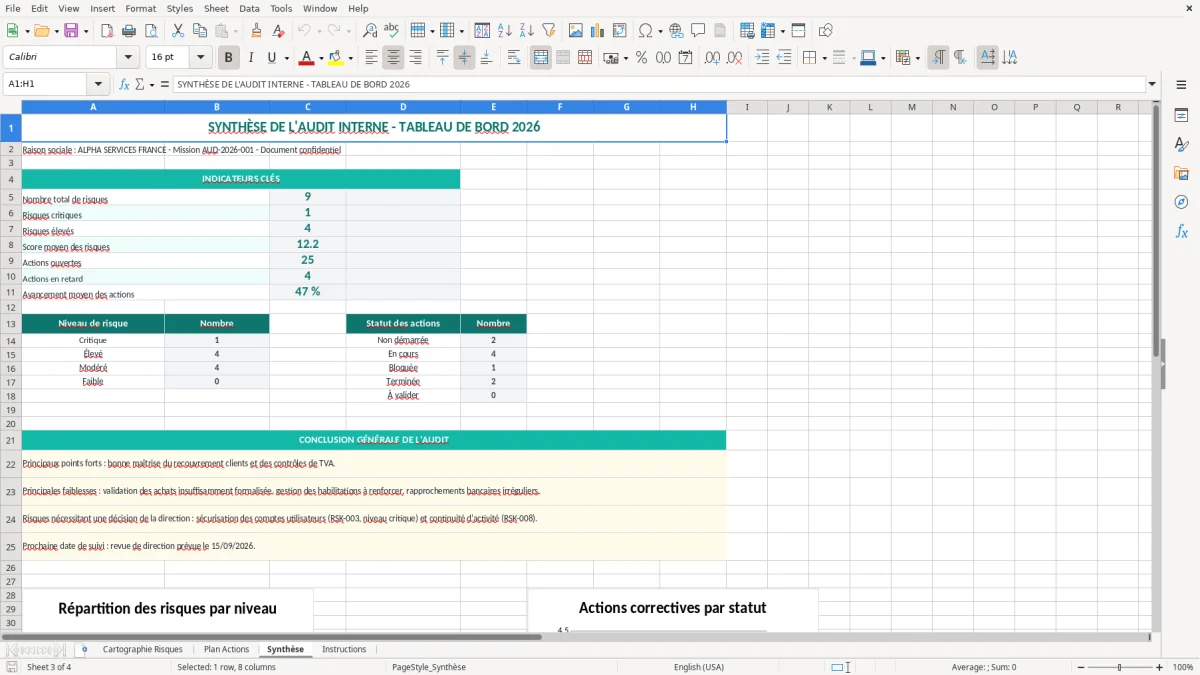
Task: Select row header 13
Action: pyautogui.click(x=11, y=324)
